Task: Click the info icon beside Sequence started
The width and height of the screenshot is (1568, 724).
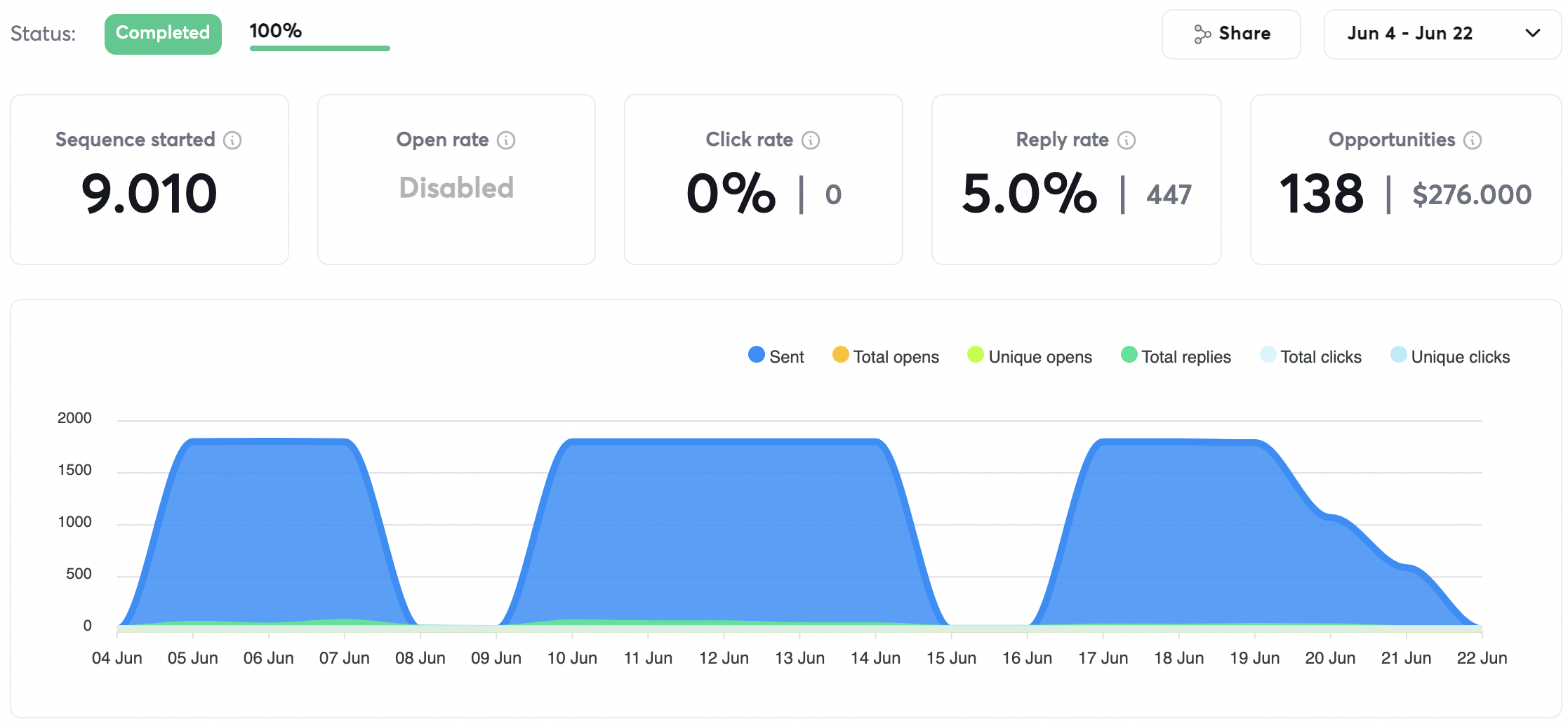Action: [232, 140]
